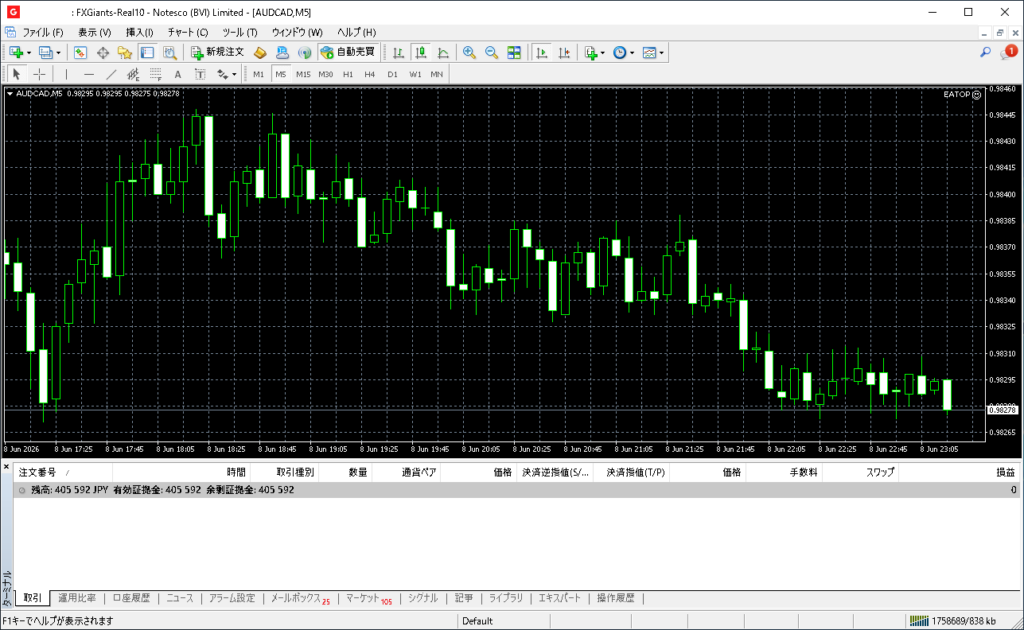
Task: Switch to candlestick chart mode
Action: tap(421, 53)
